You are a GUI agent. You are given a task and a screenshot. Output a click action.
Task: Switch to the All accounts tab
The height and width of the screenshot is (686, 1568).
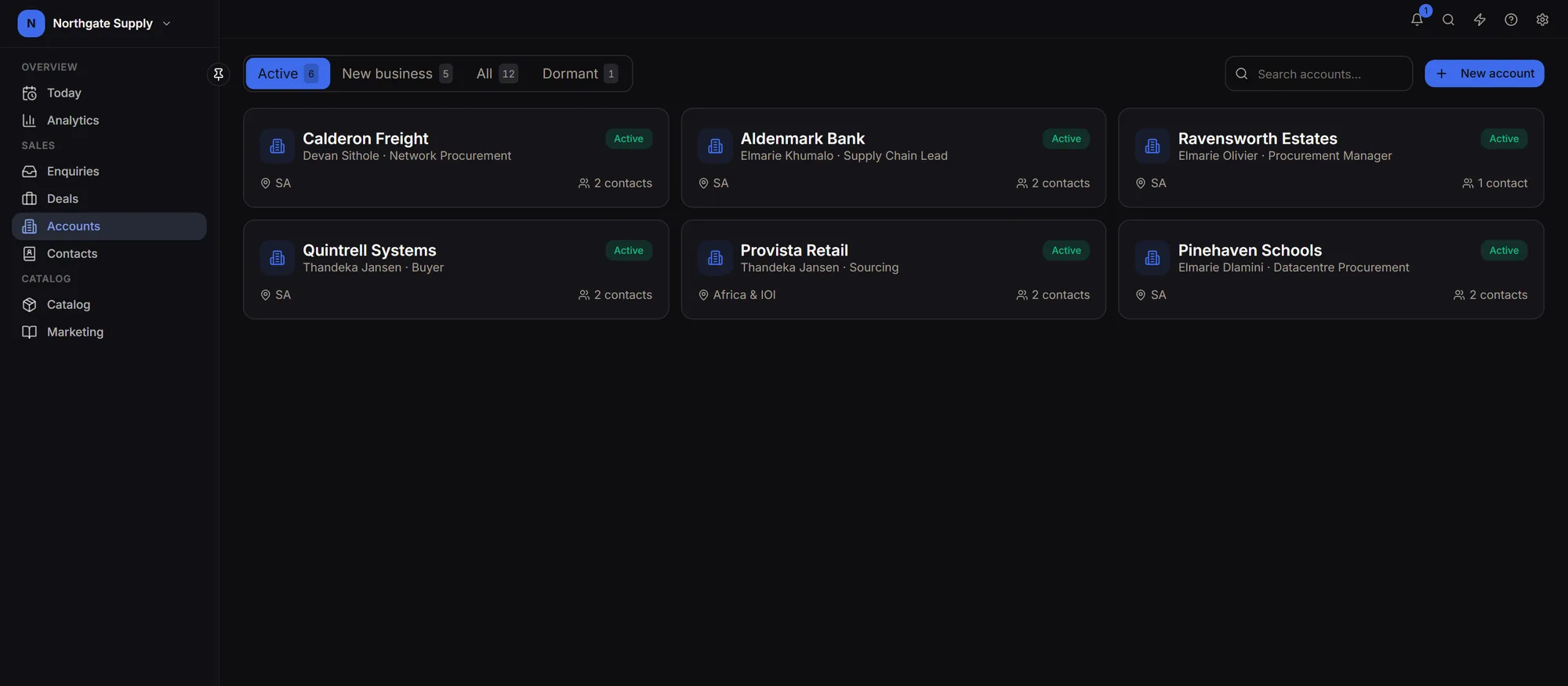[x=497, y=74]
